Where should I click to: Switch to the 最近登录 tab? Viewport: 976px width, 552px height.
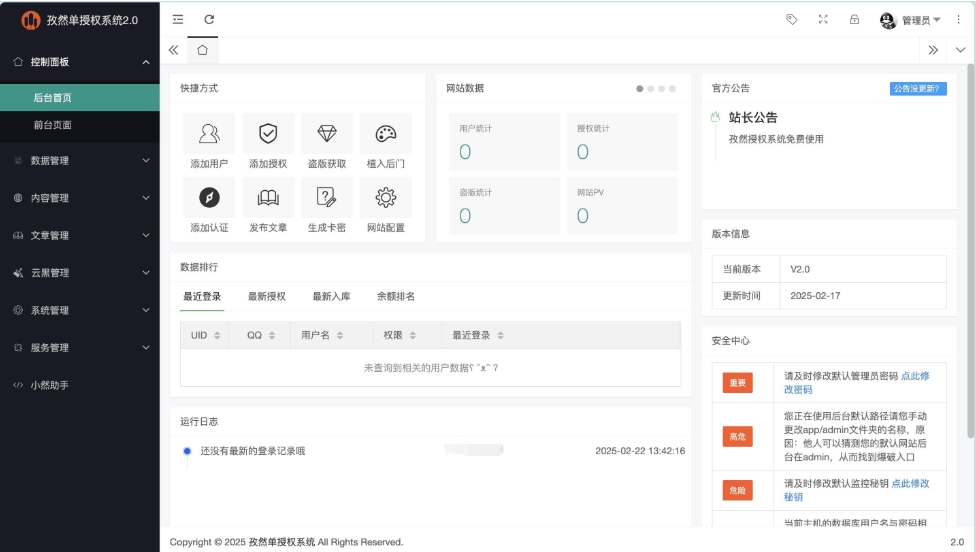[202, 296]
